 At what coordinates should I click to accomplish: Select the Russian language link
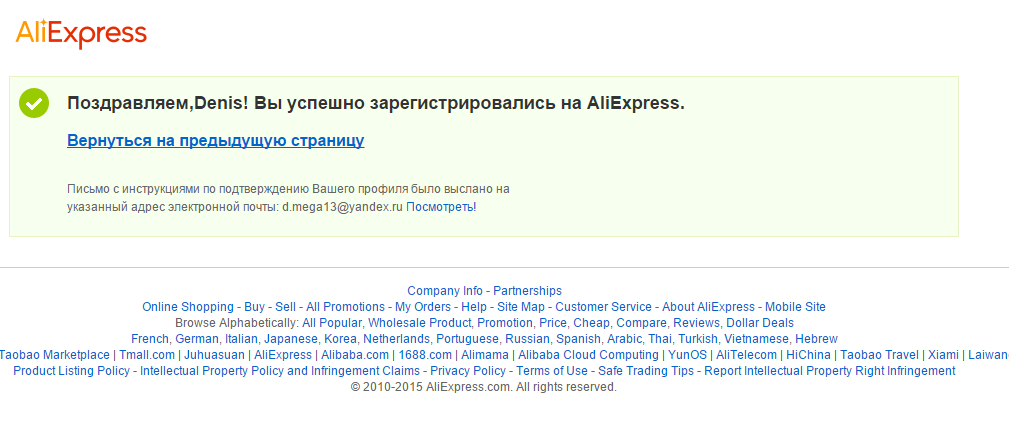527,339
